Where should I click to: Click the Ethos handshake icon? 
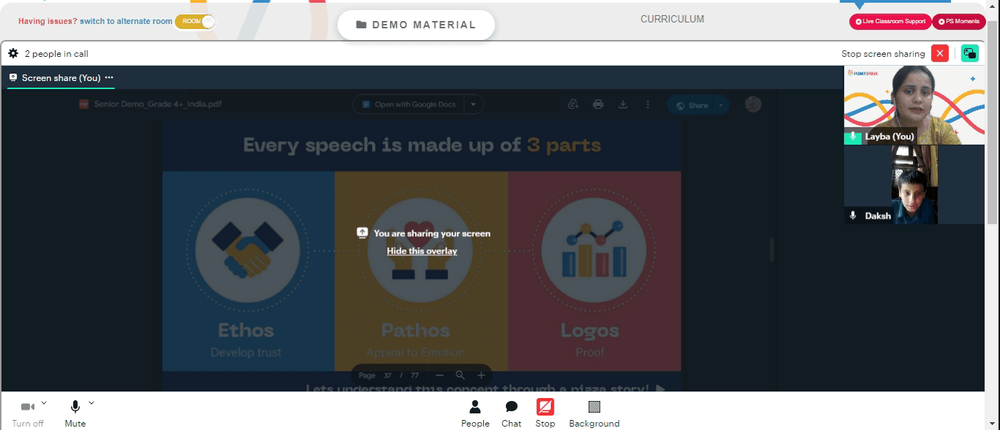coord(247,250)
